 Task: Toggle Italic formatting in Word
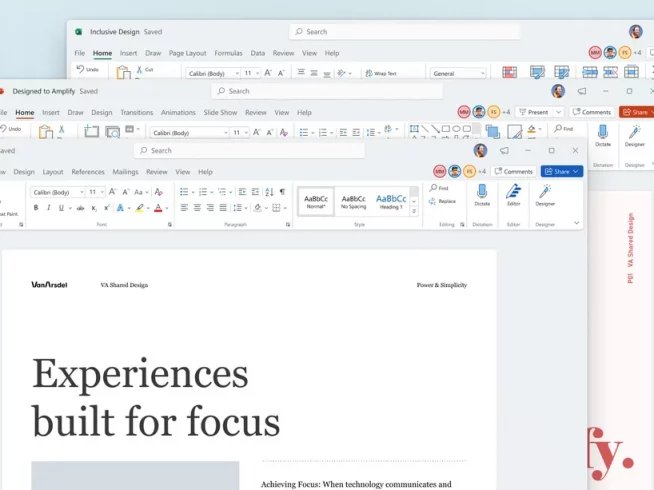pos(49,208)
